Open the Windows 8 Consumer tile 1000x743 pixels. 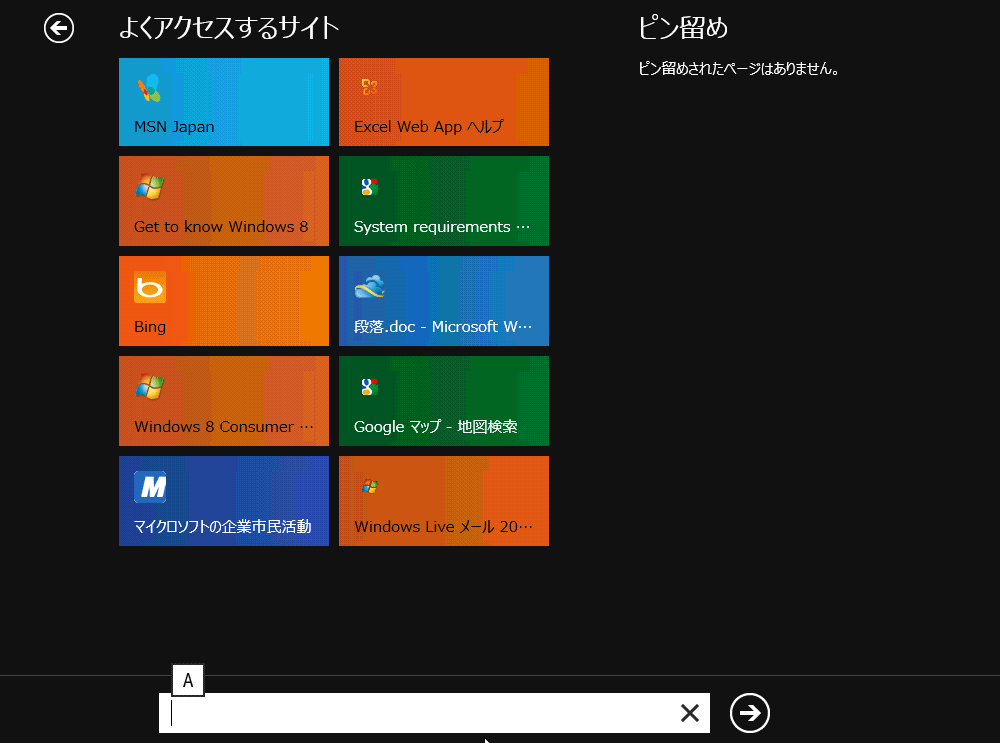(224, 401)
